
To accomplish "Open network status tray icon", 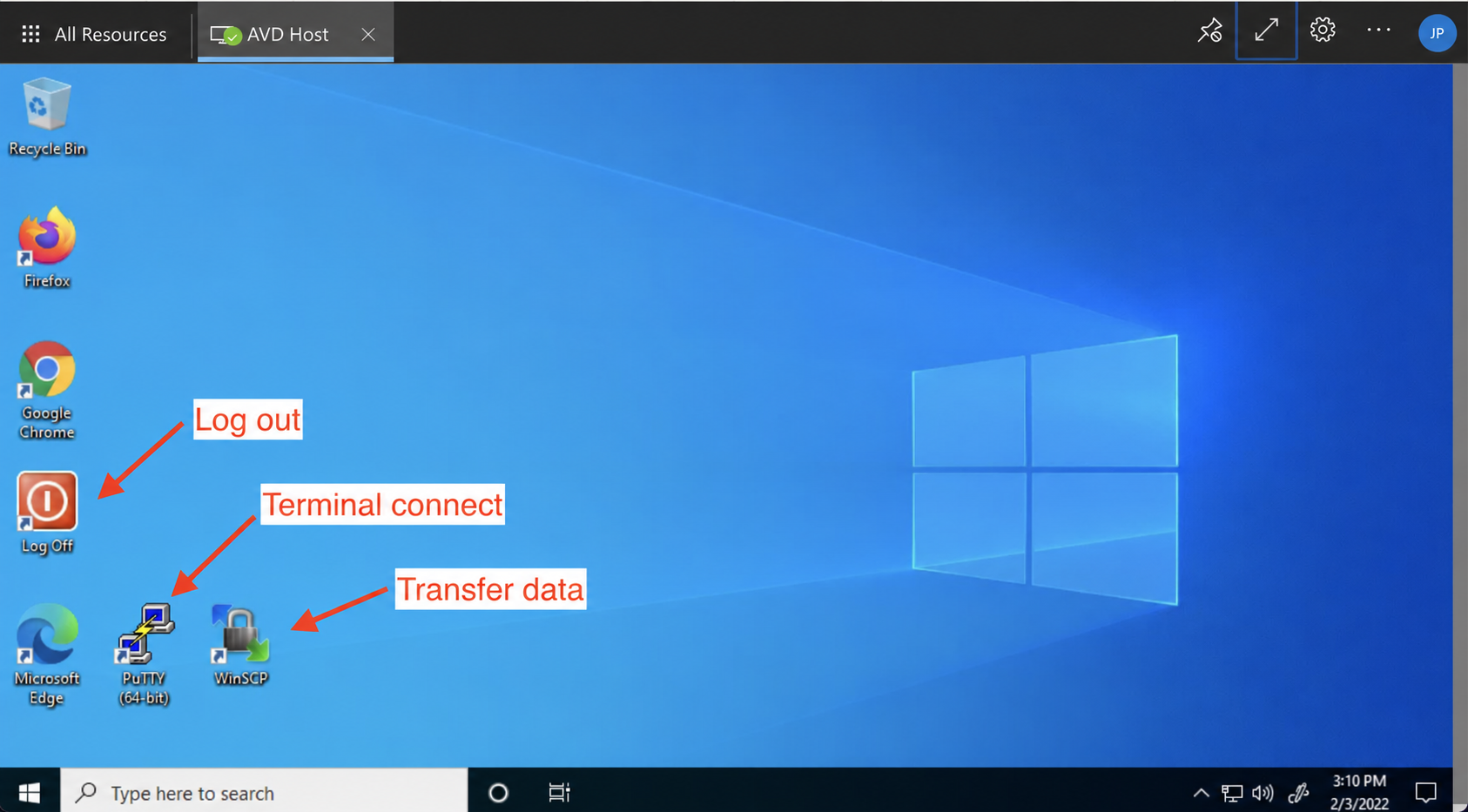I will [1231, 793].
